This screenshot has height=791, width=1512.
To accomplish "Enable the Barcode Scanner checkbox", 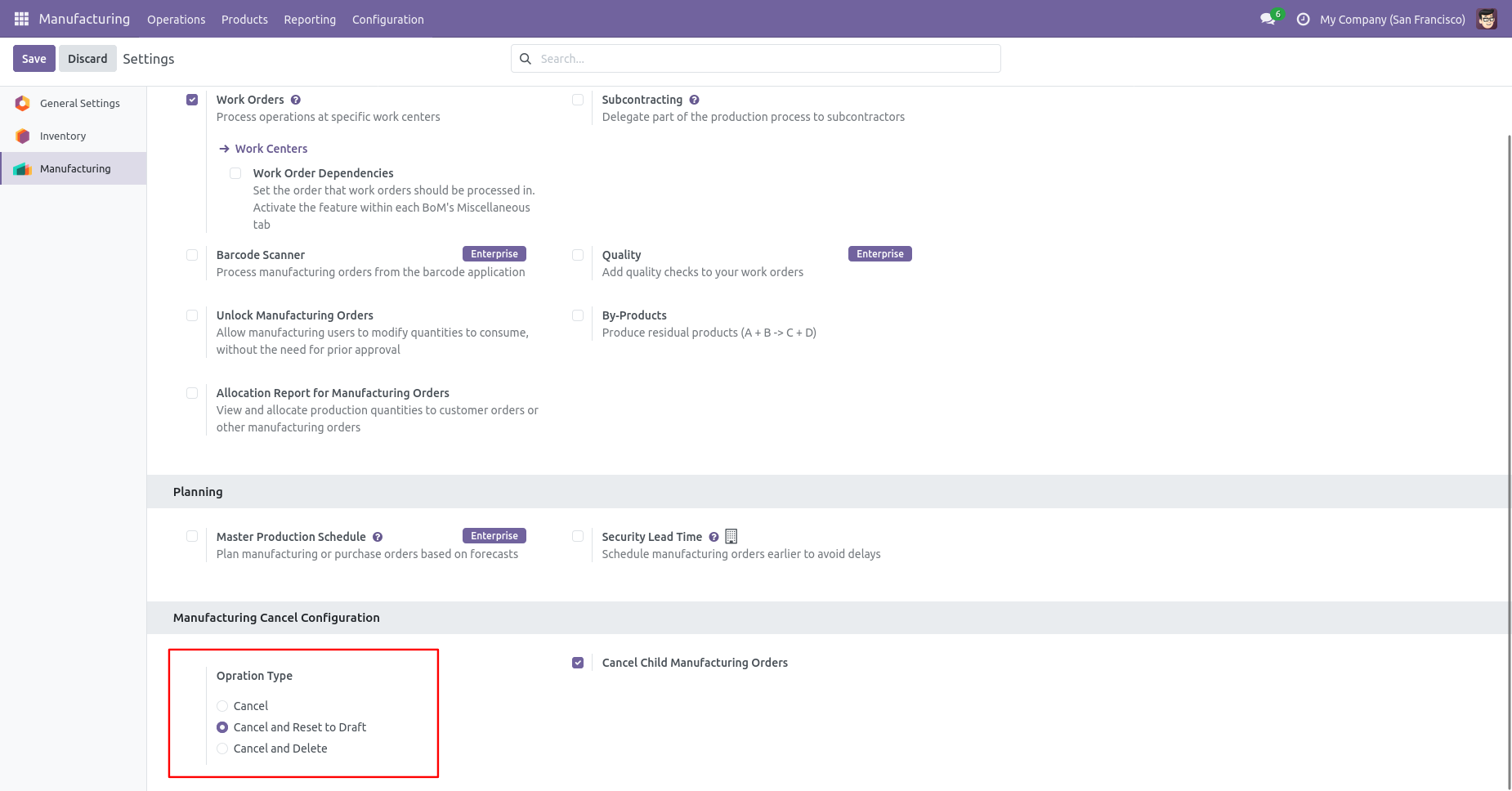I will point(192,255).
